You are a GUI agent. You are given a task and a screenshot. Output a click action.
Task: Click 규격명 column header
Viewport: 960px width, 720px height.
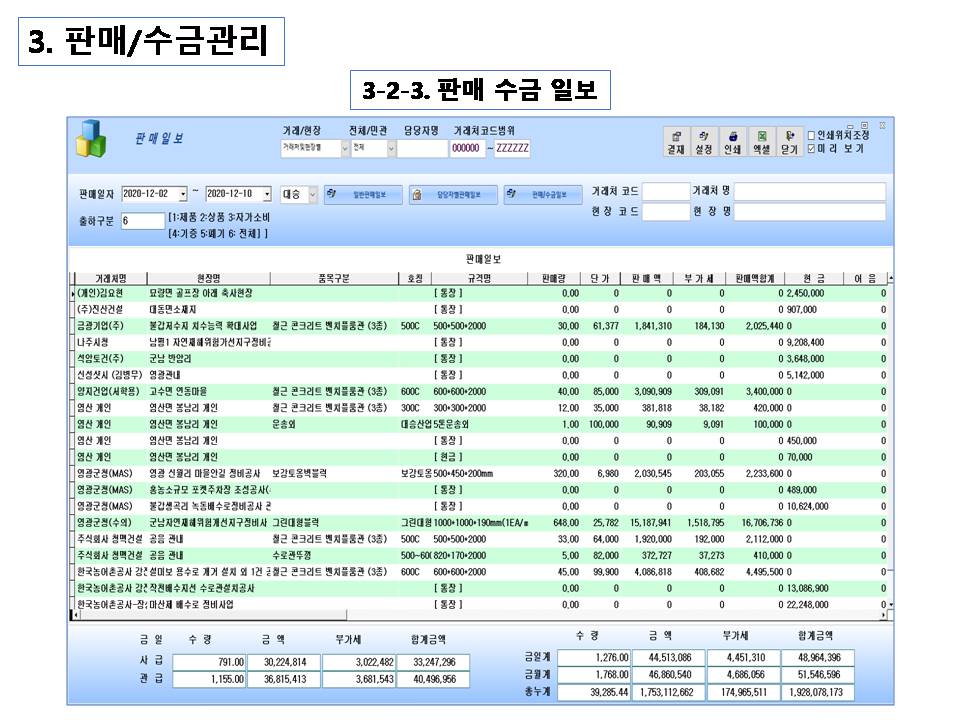(x=479, y=279)
